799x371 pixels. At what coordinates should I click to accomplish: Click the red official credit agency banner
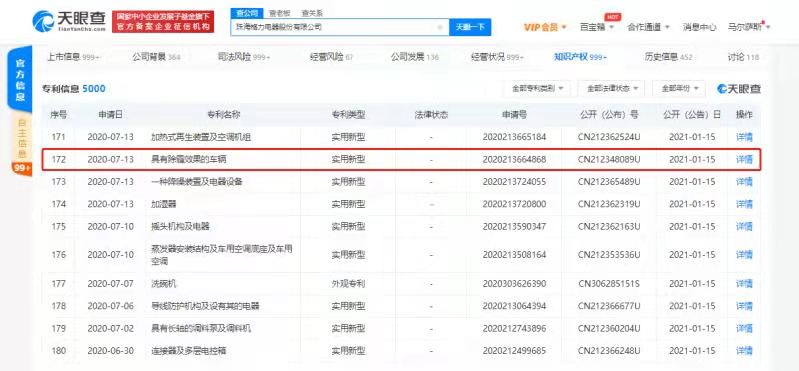pyautogui.click(x=163, y=21)
